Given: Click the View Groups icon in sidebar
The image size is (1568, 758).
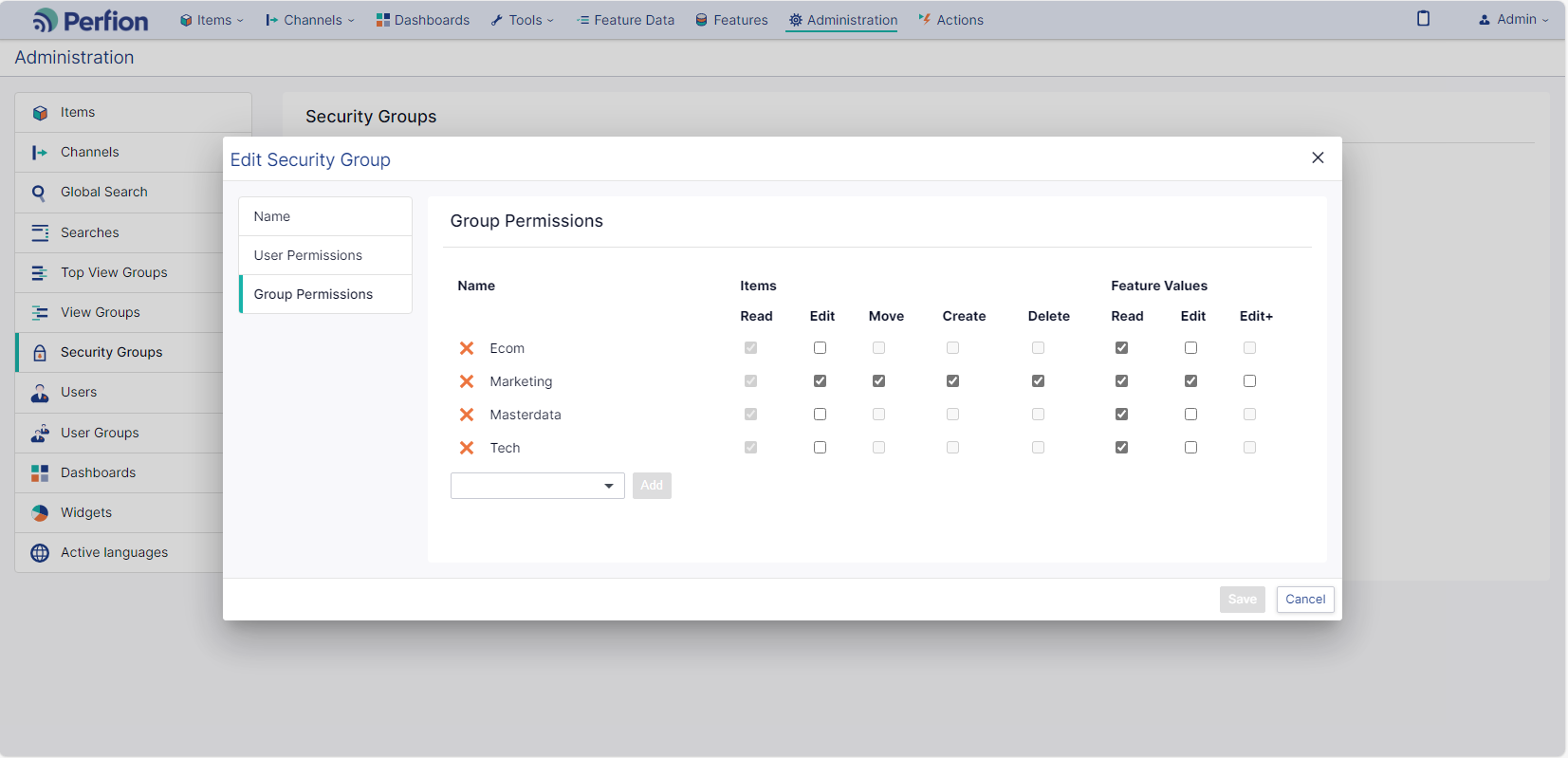Looking at the screenshot, I should tap(40, 312).
